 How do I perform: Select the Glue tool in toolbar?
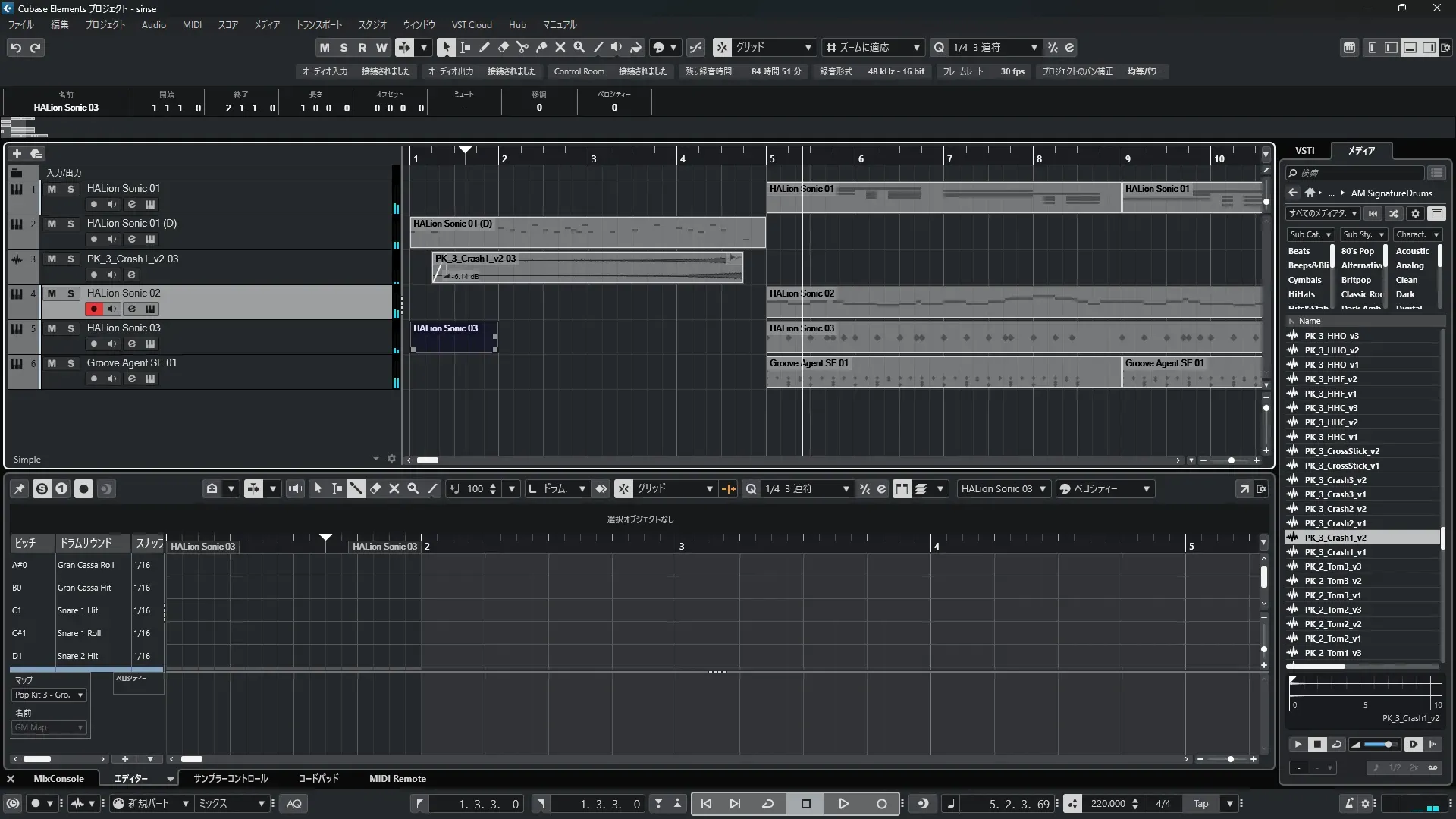tap(541, 47)
